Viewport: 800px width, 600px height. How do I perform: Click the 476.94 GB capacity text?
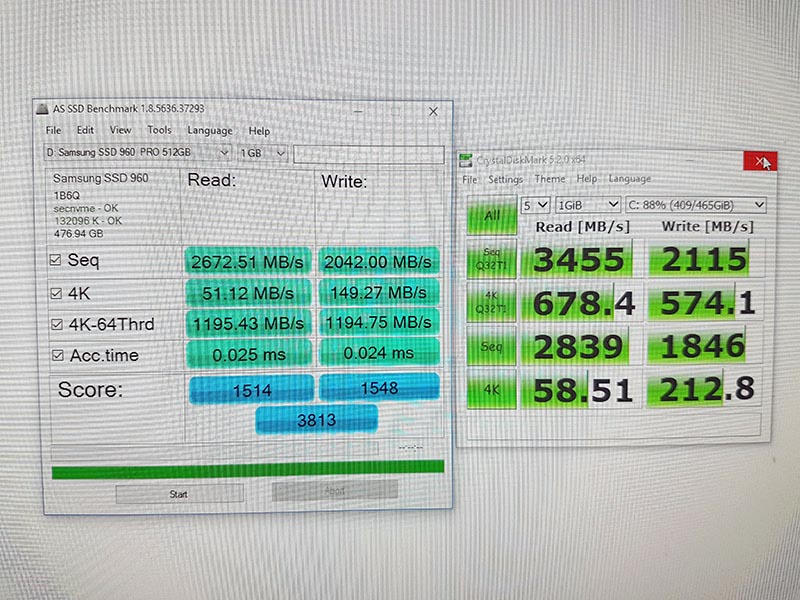point(79,234)
